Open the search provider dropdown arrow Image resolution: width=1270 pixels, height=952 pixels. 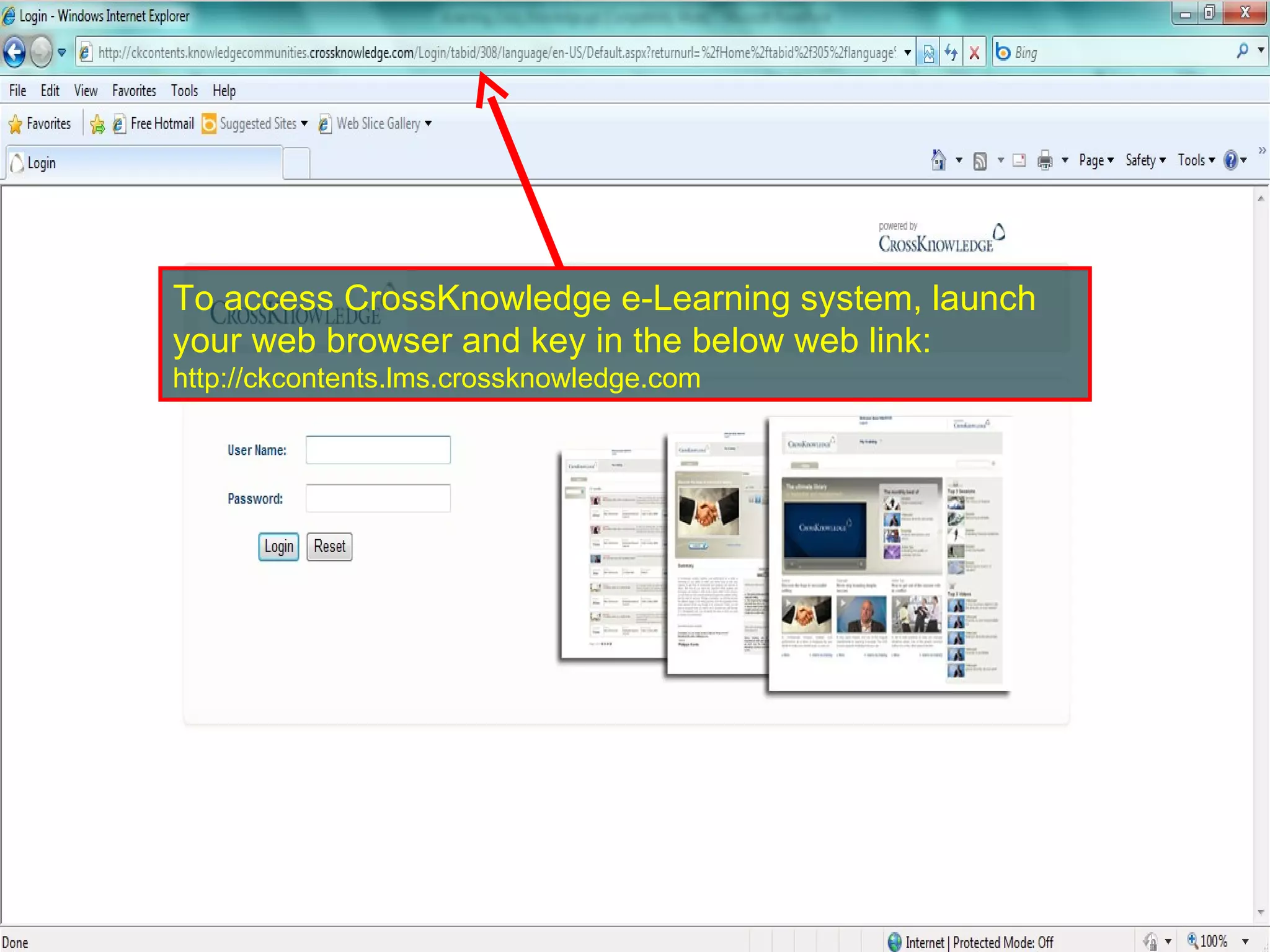pos(1261,50)
